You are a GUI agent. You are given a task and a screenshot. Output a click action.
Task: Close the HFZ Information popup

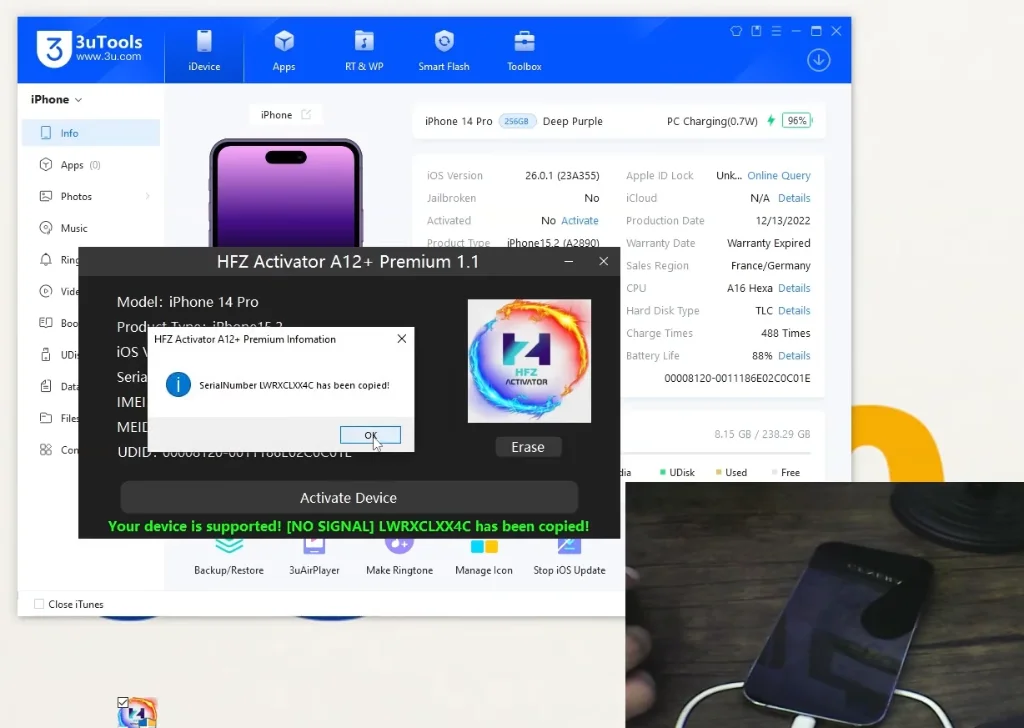pos(402,338)
